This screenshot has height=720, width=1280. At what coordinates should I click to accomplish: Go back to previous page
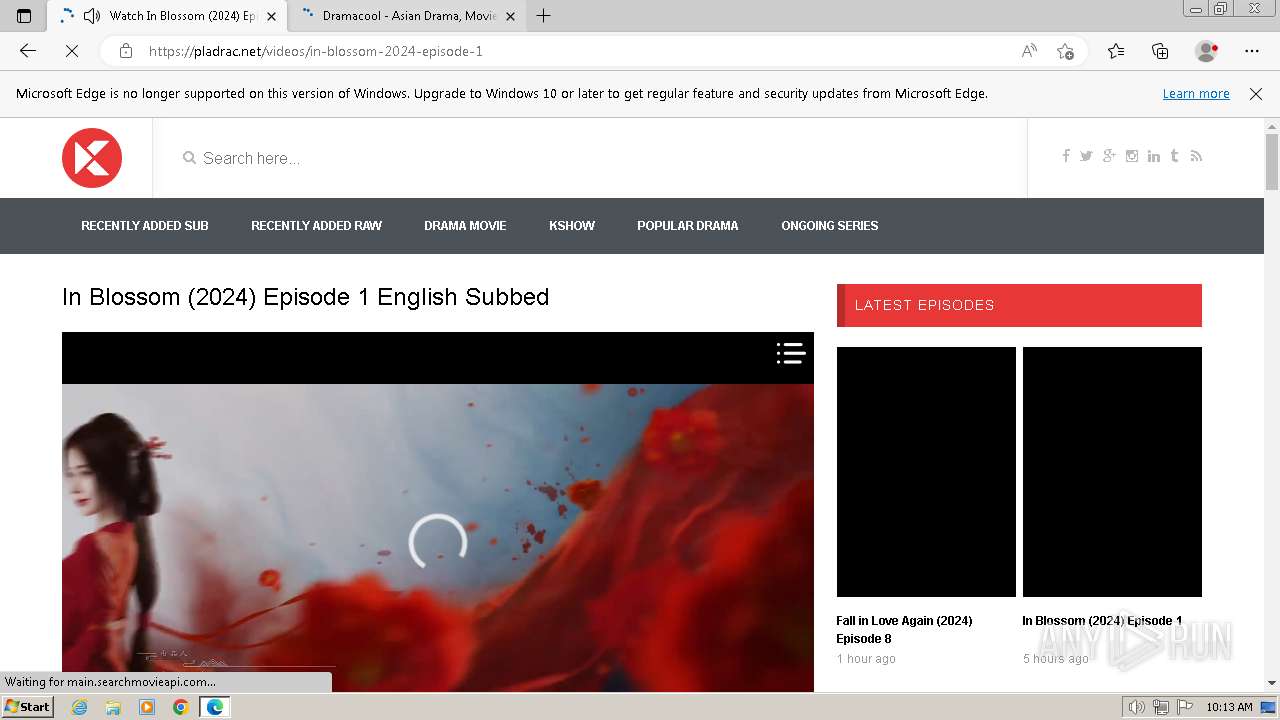tap(28, 51)
